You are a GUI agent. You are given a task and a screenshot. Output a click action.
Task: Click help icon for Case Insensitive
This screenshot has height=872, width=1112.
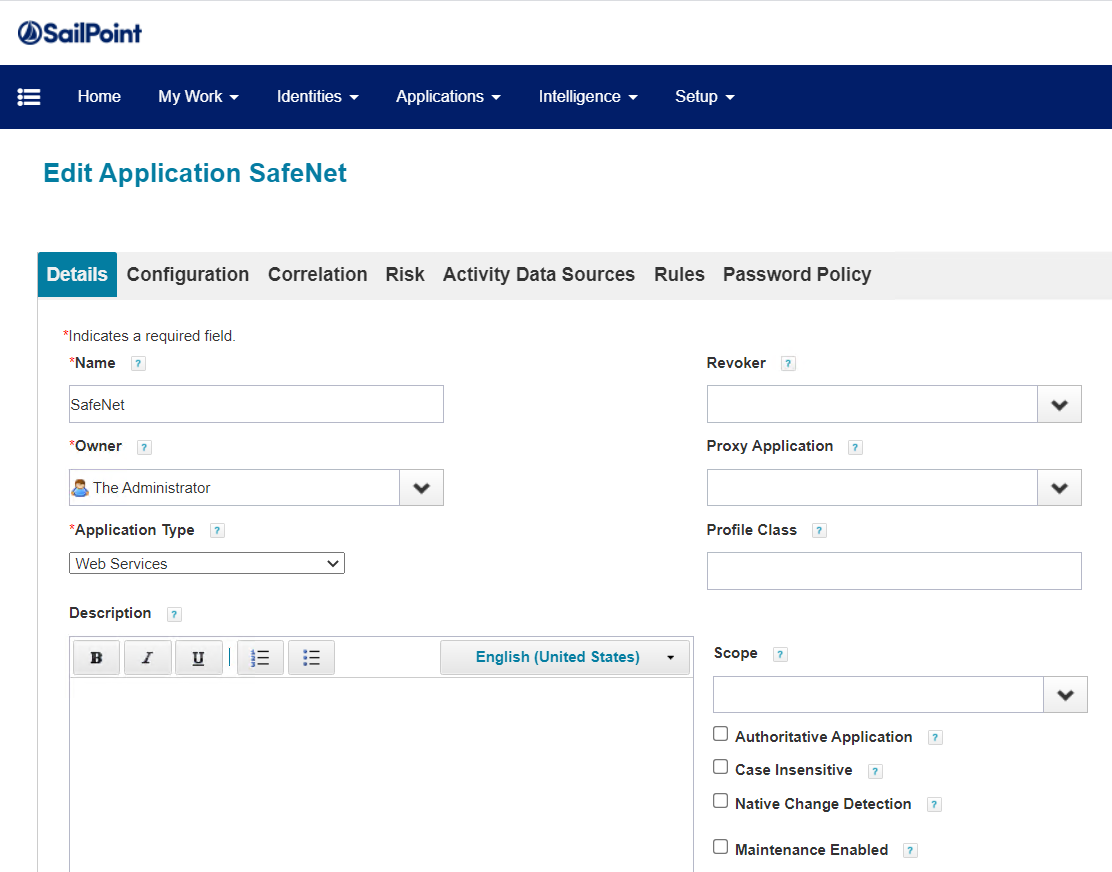click(876, 771)
